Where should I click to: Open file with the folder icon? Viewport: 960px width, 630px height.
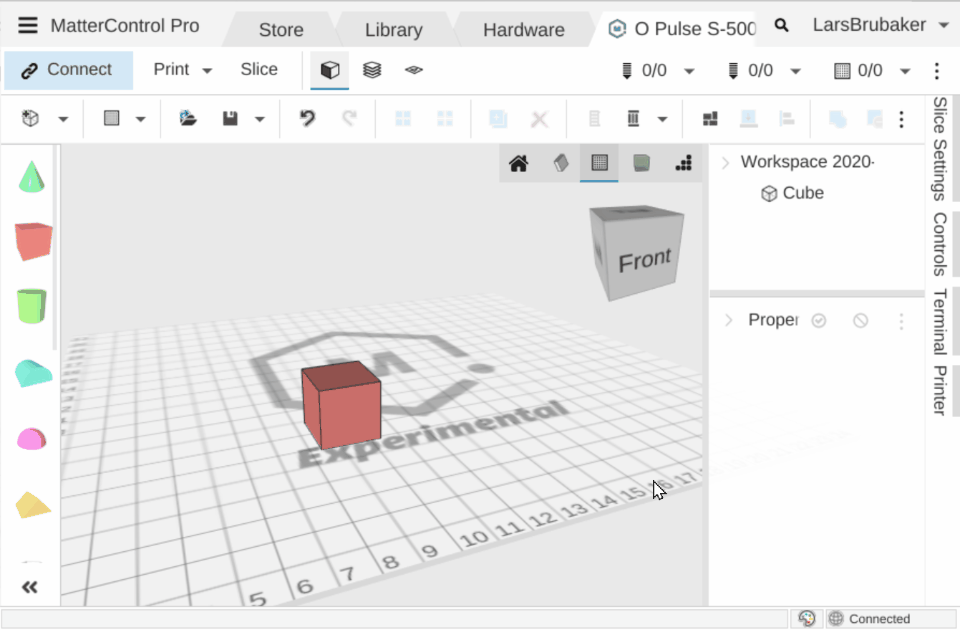[x=188, y=119]
